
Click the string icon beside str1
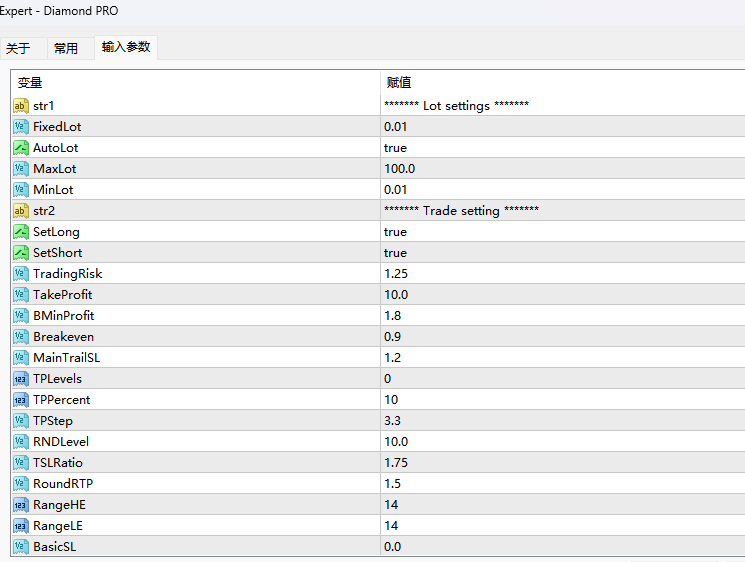tap(20, 106)
